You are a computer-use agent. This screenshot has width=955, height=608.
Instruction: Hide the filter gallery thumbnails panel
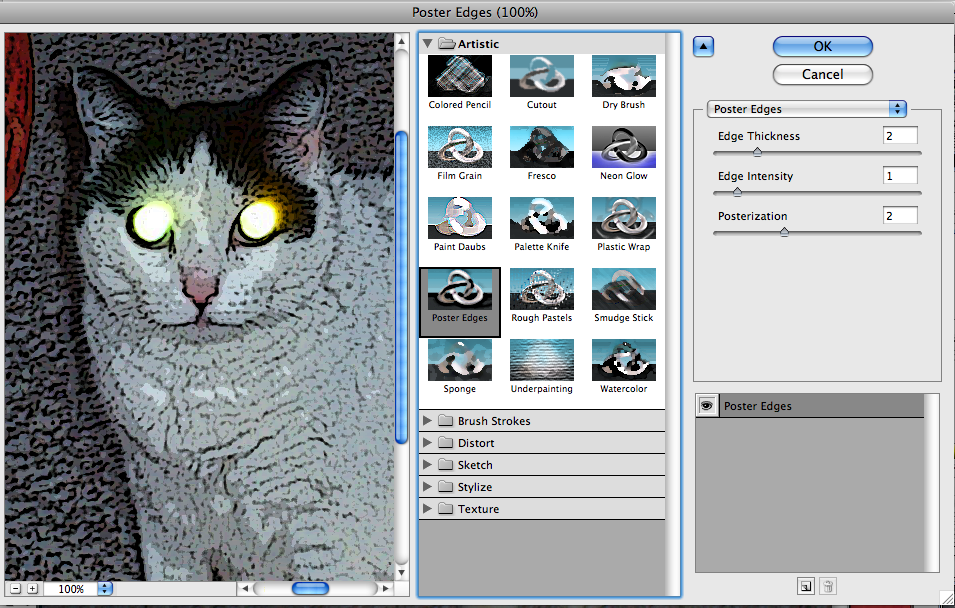click(703, 46)
